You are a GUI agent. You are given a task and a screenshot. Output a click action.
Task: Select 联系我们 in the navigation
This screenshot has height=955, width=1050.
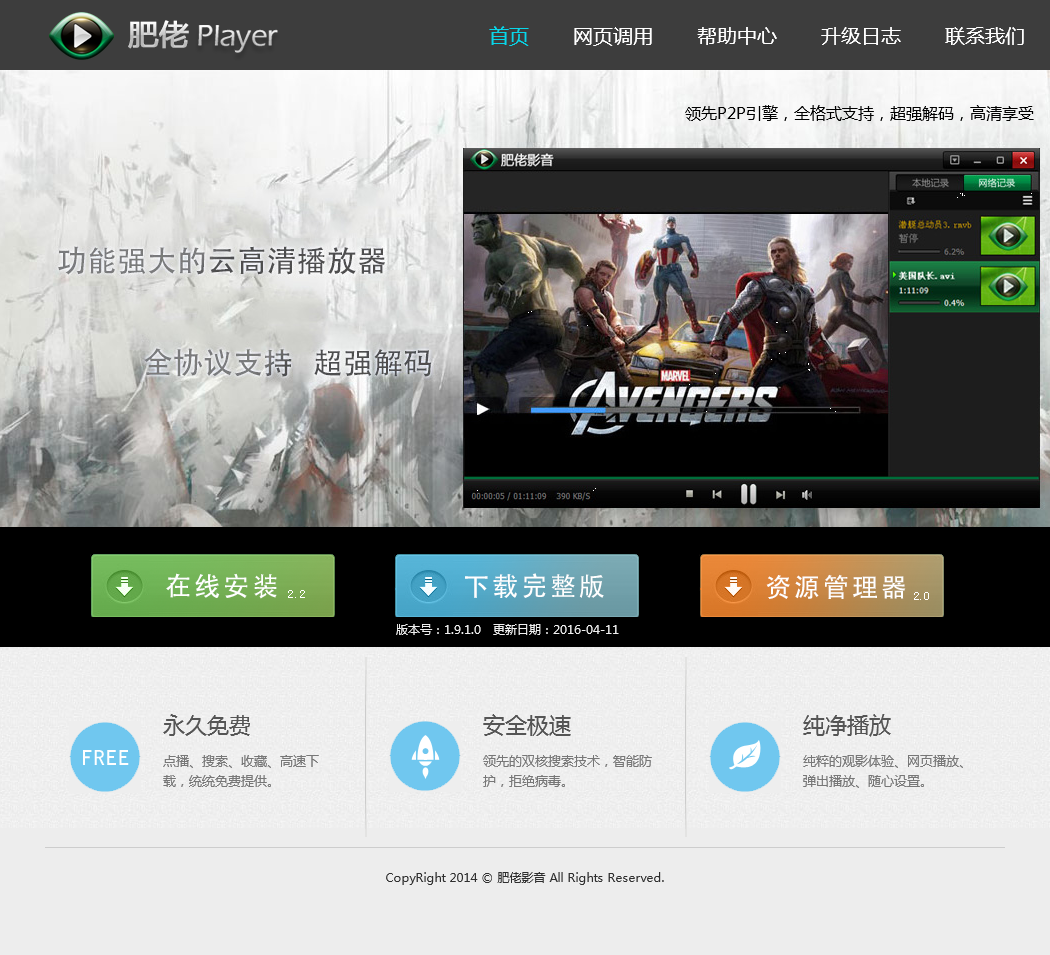point(984,36)
